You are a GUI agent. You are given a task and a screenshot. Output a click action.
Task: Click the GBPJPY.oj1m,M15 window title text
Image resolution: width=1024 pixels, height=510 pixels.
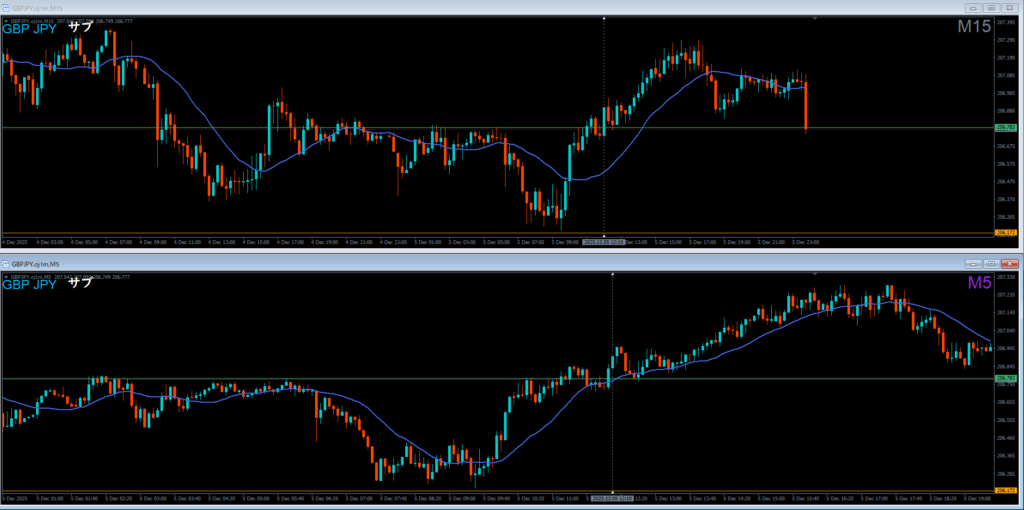[35, 7]
